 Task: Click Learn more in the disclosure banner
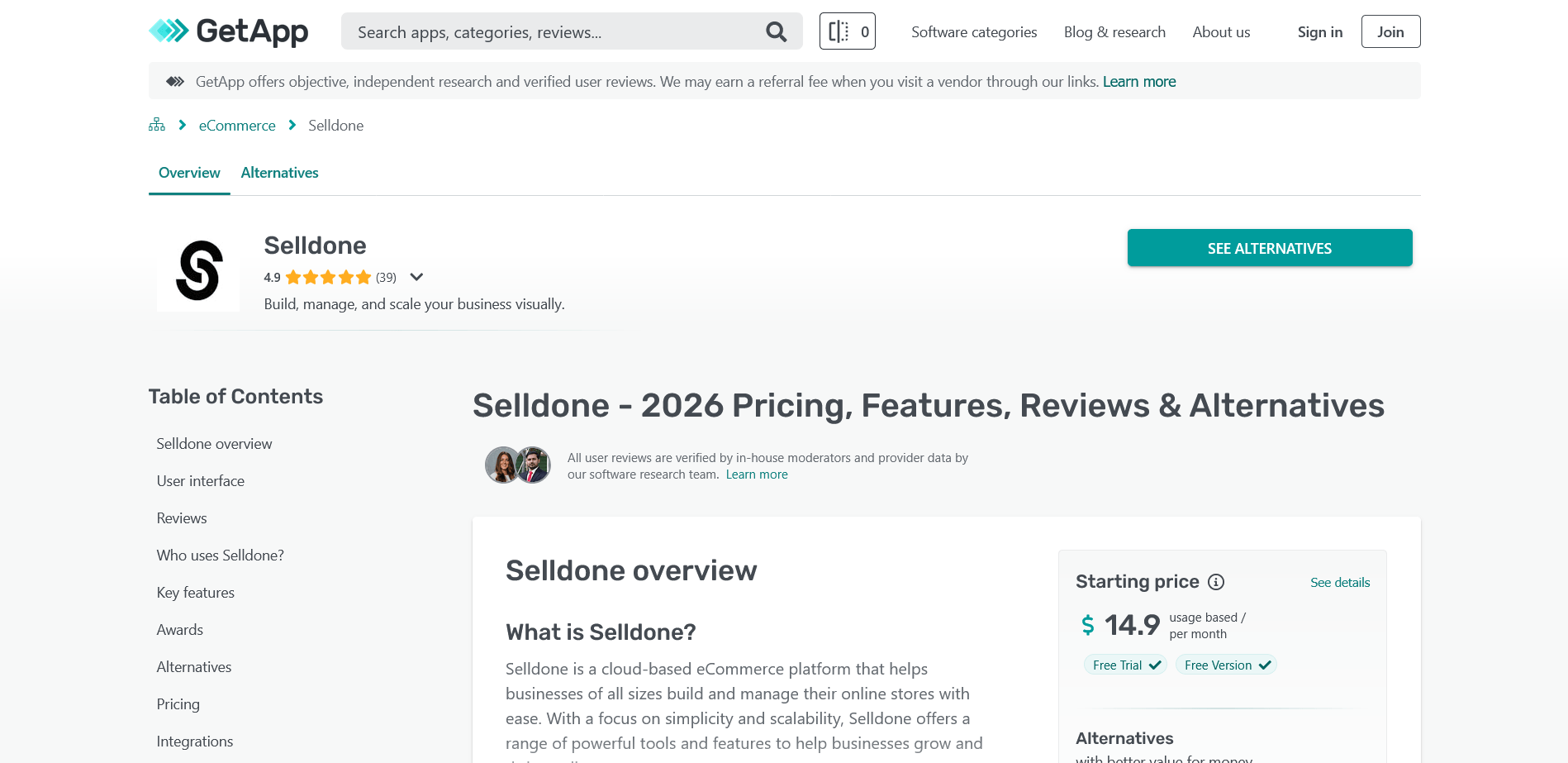click(x=1139, y=82)
